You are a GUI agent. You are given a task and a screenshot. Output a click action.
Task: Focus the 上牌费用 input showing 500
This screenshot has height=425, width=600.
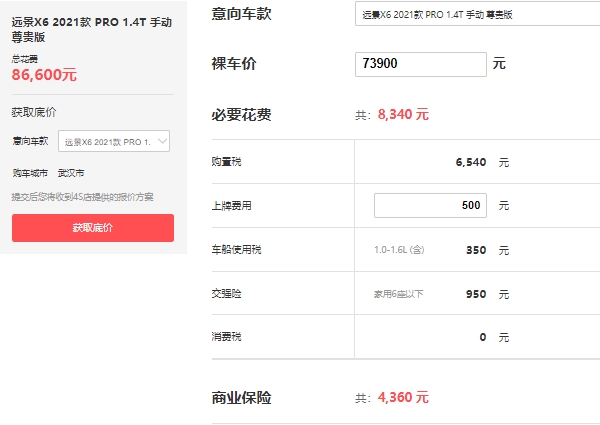point(430,206)
